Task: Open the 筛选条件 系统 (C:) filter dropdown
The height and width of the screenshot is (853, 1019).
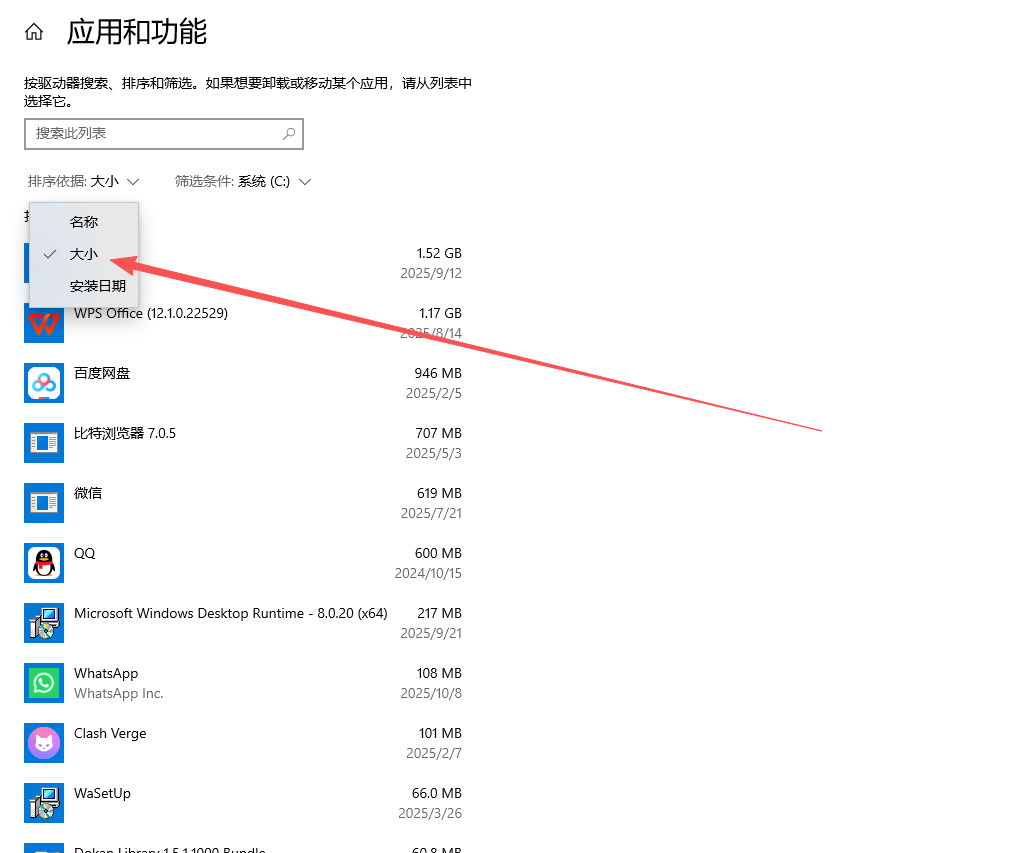Action: tap(243, 181)
